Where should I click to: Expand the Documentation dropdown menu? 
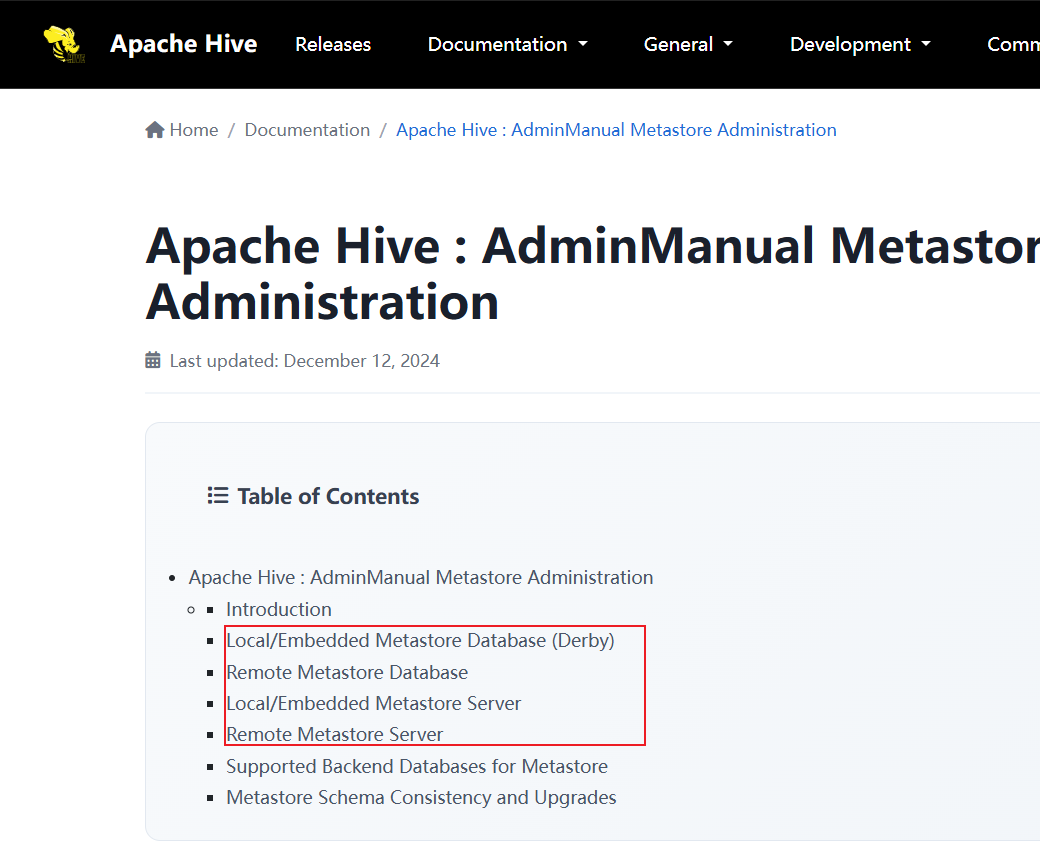pos(507,44)
